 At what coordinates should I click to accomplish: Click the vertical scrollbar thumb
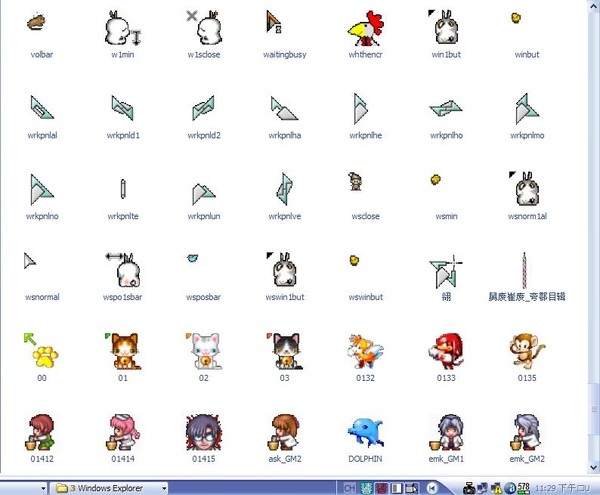tap(593, 408)
